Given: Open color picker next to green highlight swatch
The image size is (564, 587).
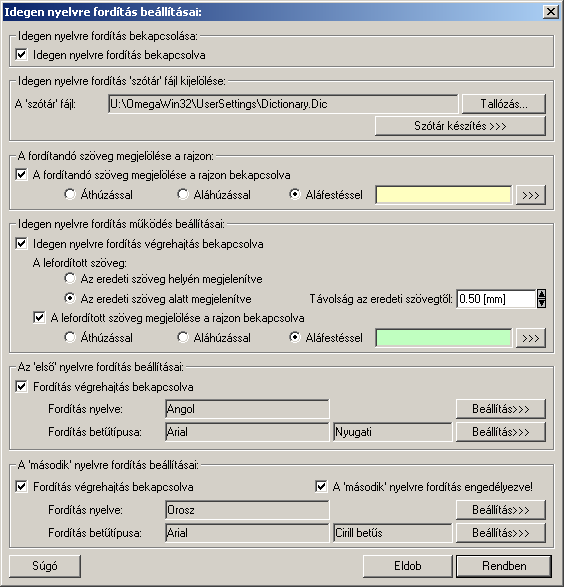Looking at the screenshot, I should click(530, 338).
